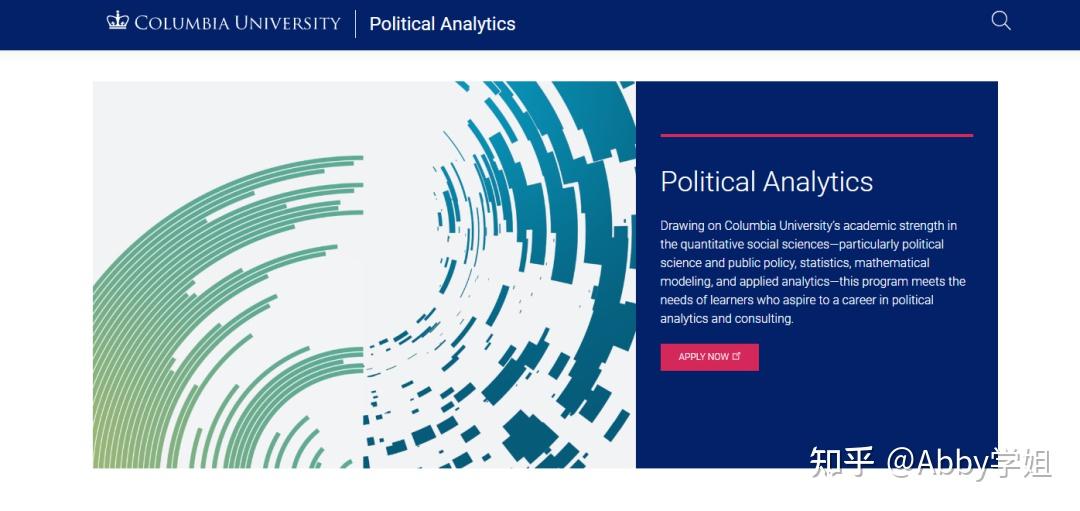Screen dimensions: 1080x511
Task: Open search with the magnifier icon
Action: coord(1000,21)
